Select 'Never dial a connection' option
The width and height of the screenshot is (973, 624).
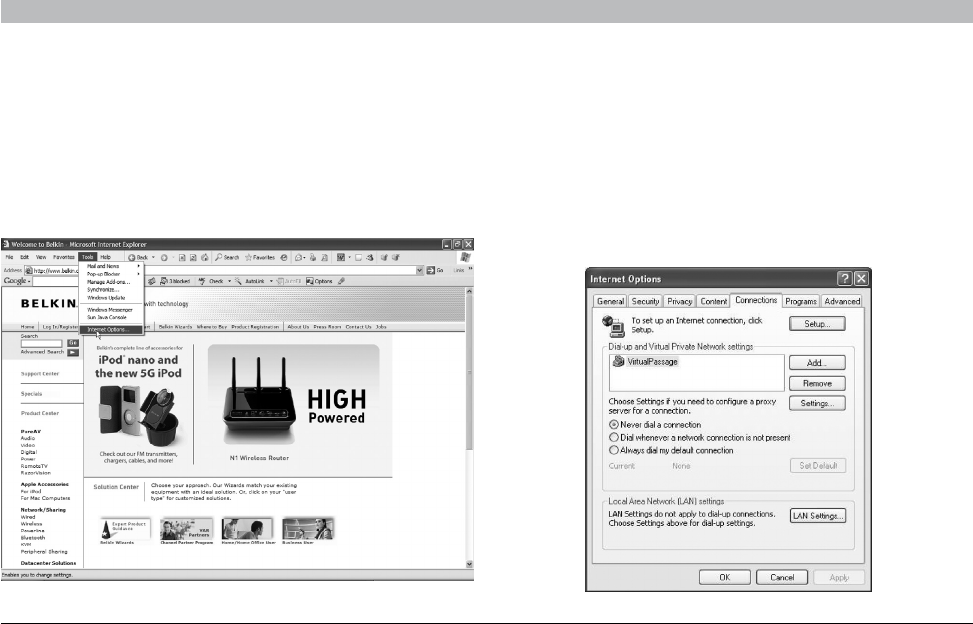click(x=614, y=425)
